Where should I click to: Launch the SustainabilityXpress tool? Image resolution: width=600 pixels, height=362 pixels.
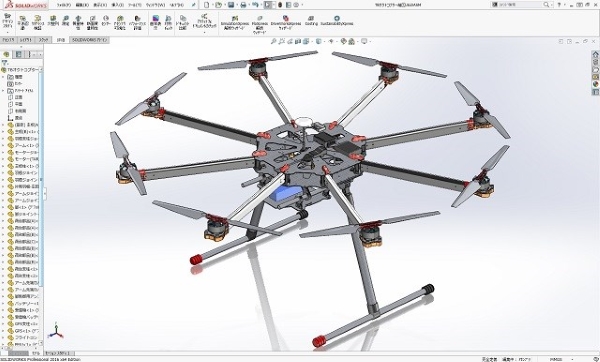tap(337, 20)
